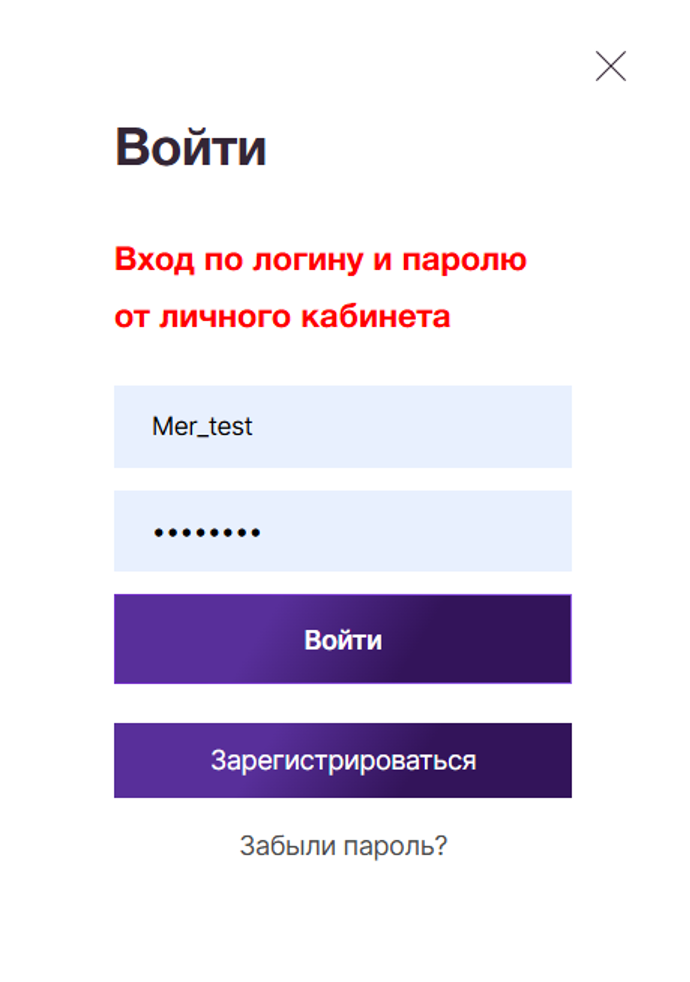Image resolution: width=690 pixels, height=982 pixels.
Task: Select the password input box
Action: (x=342, y=531)
